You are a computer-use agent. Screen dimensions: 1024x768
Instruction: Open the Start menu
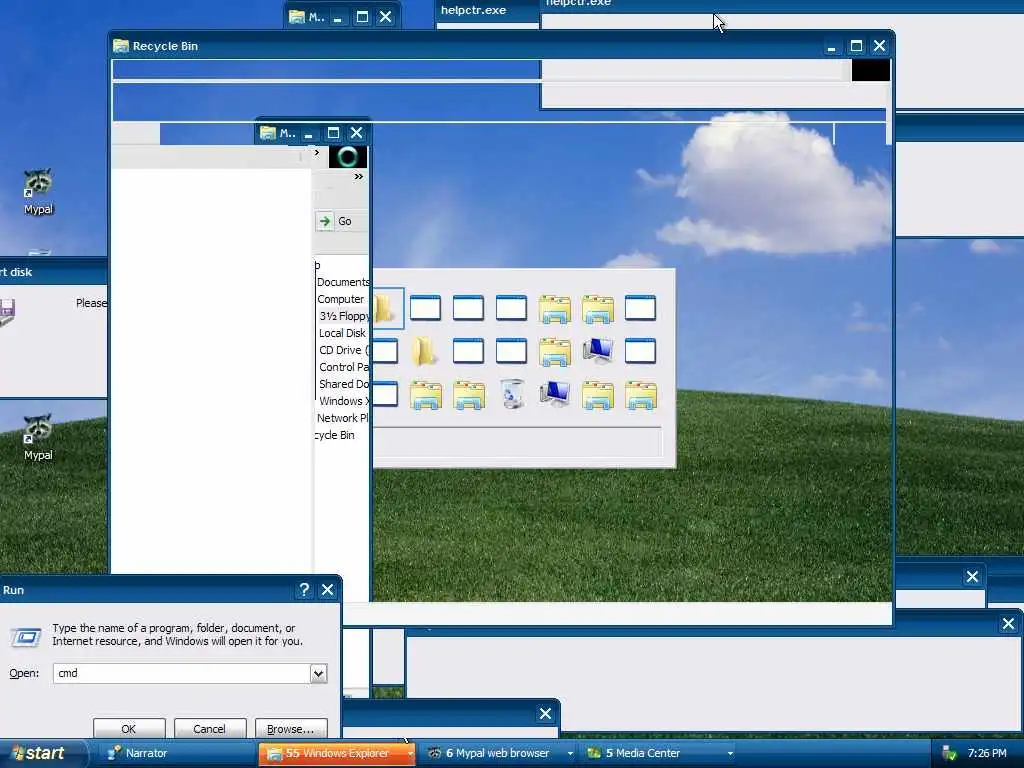40,753
